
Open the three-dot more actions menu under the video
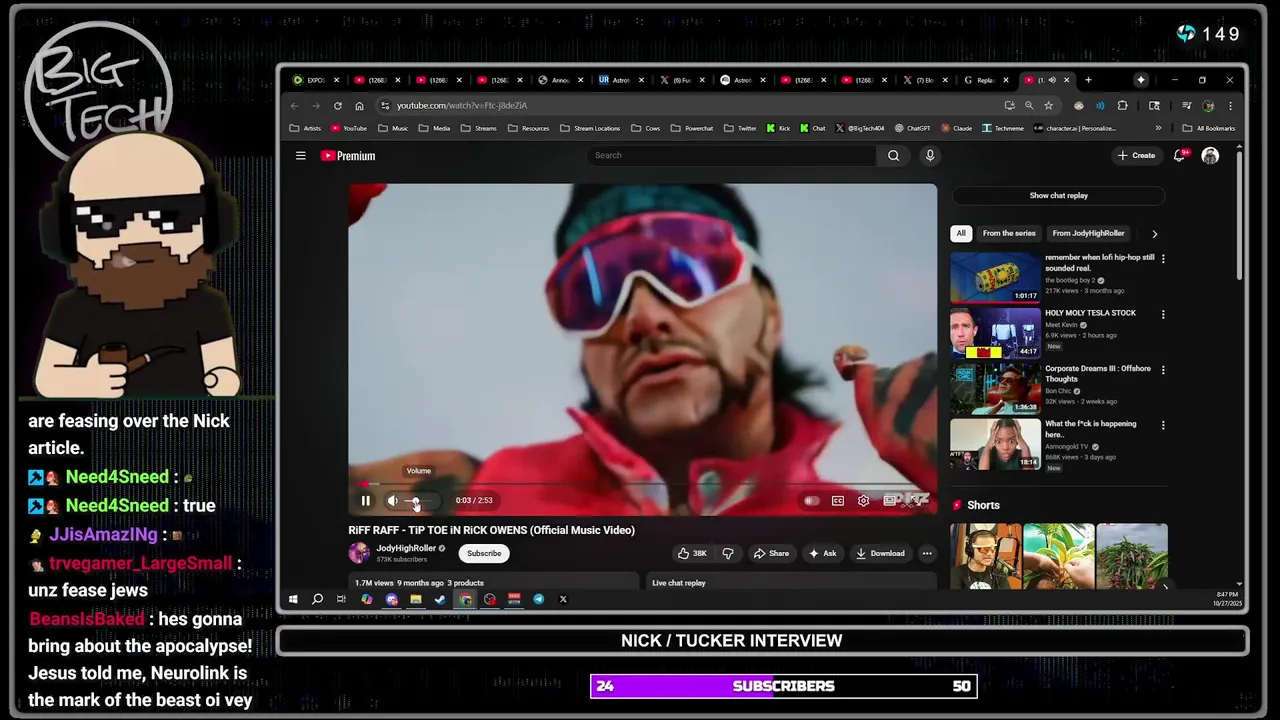927,553
